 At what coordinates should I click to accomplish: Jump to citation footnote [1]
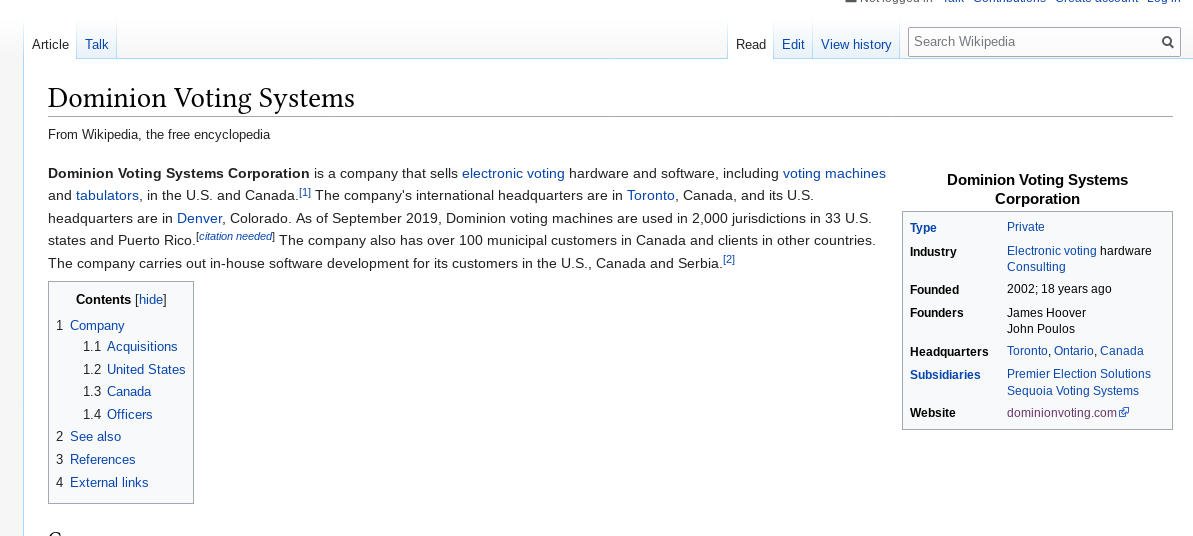(304, 192)
